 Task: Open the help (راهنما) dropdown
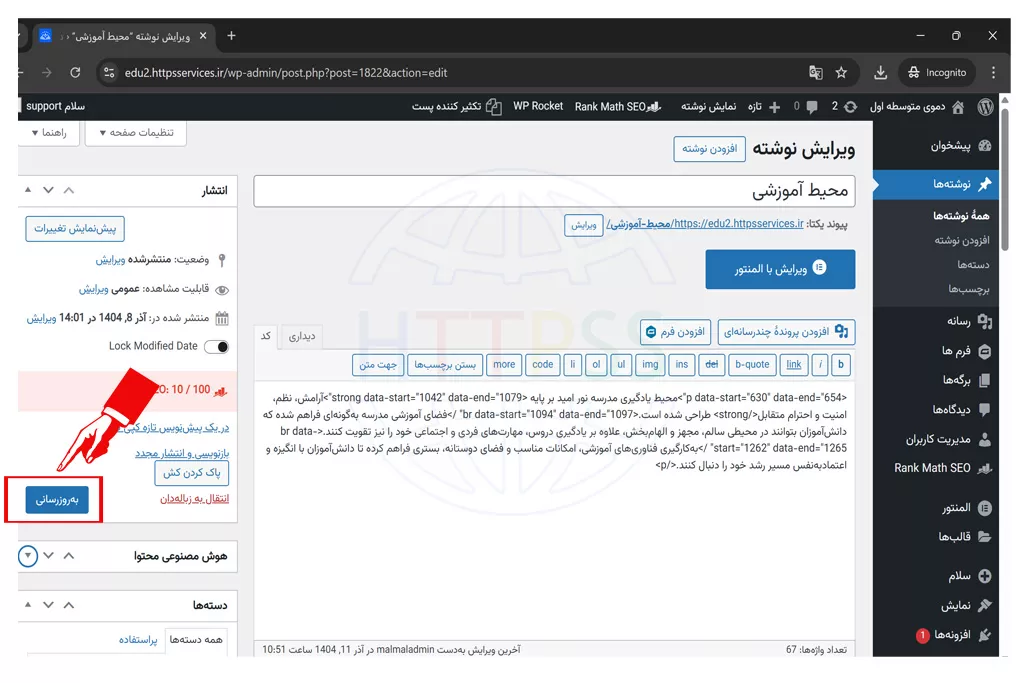48,132
